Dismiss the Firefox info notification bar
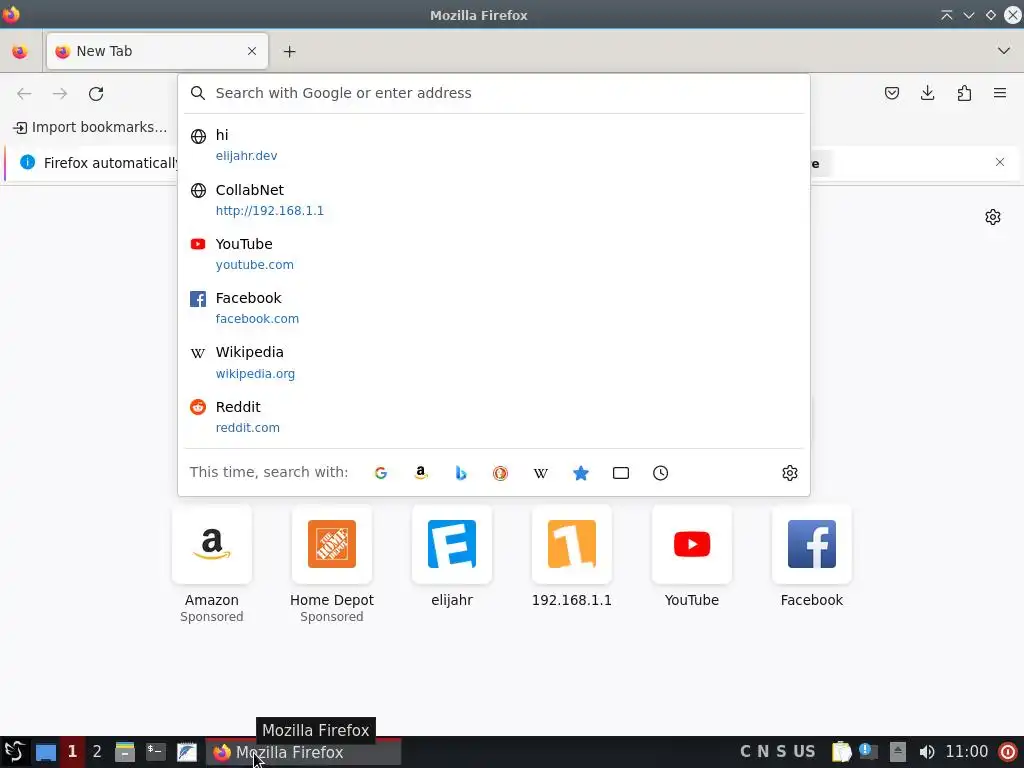 [x=1000, y=162]
